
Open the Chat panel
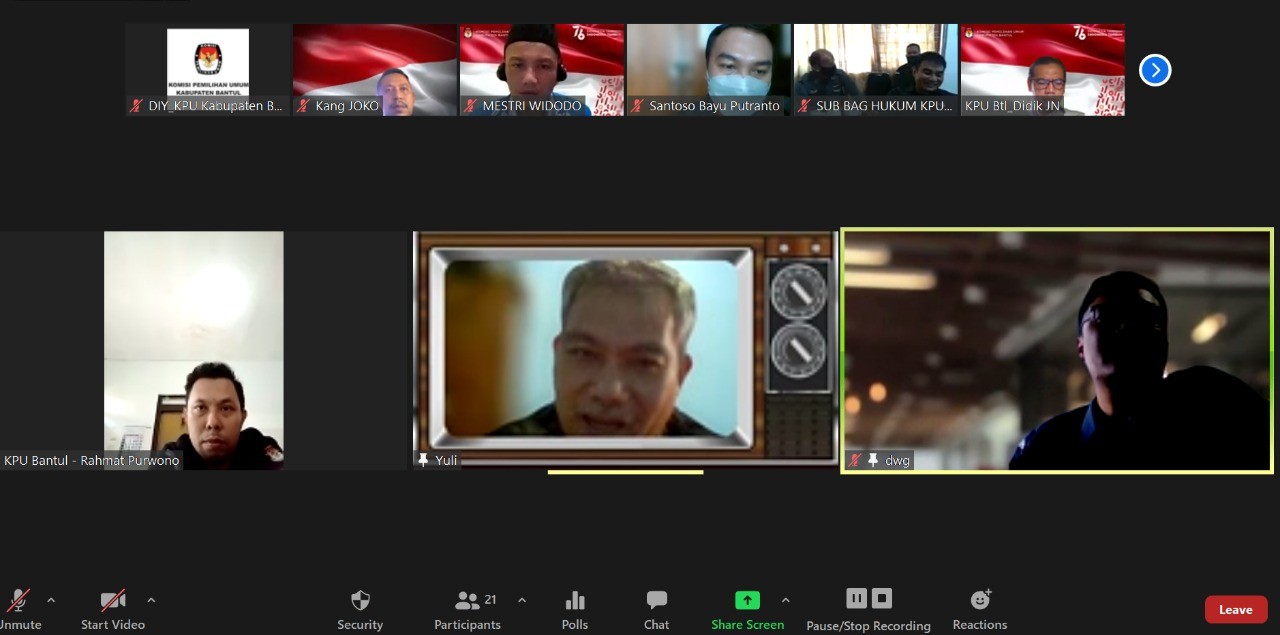[656, 601]
